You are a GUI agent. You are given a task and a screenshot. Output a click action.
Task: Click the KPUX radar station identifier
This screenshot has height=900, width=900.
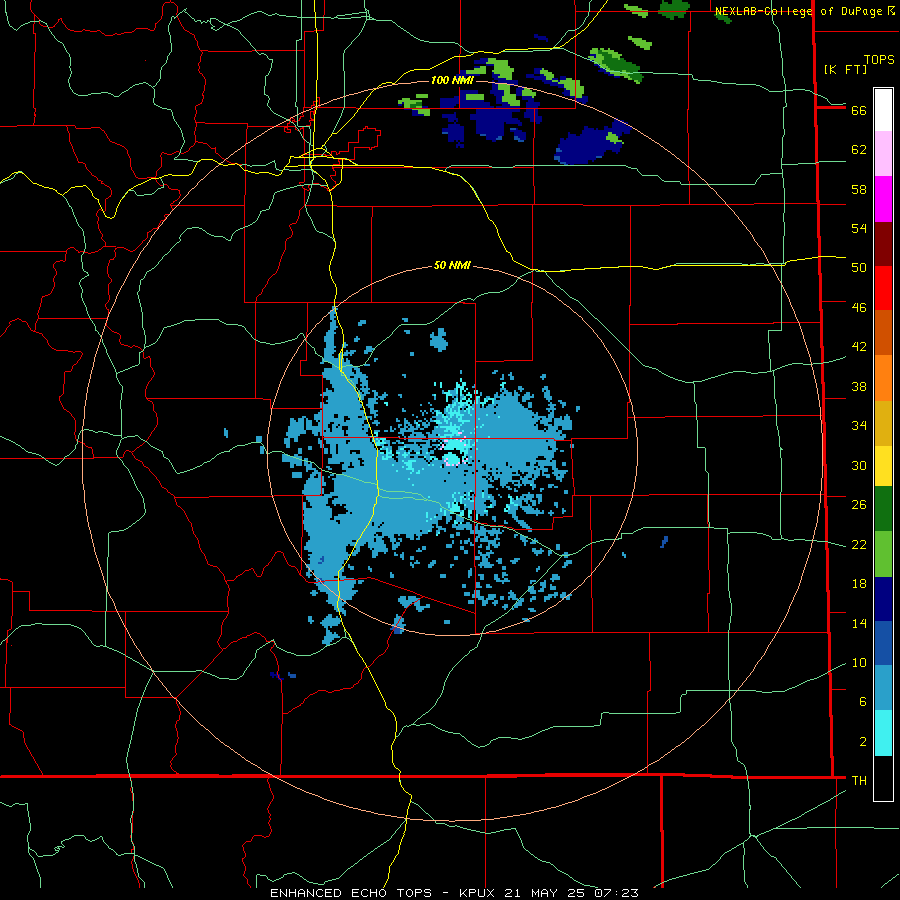point(479,893)
